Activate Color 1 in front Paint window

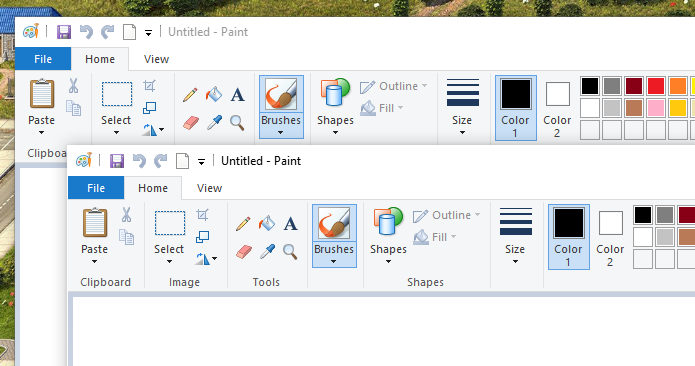[x=569, y=237]
